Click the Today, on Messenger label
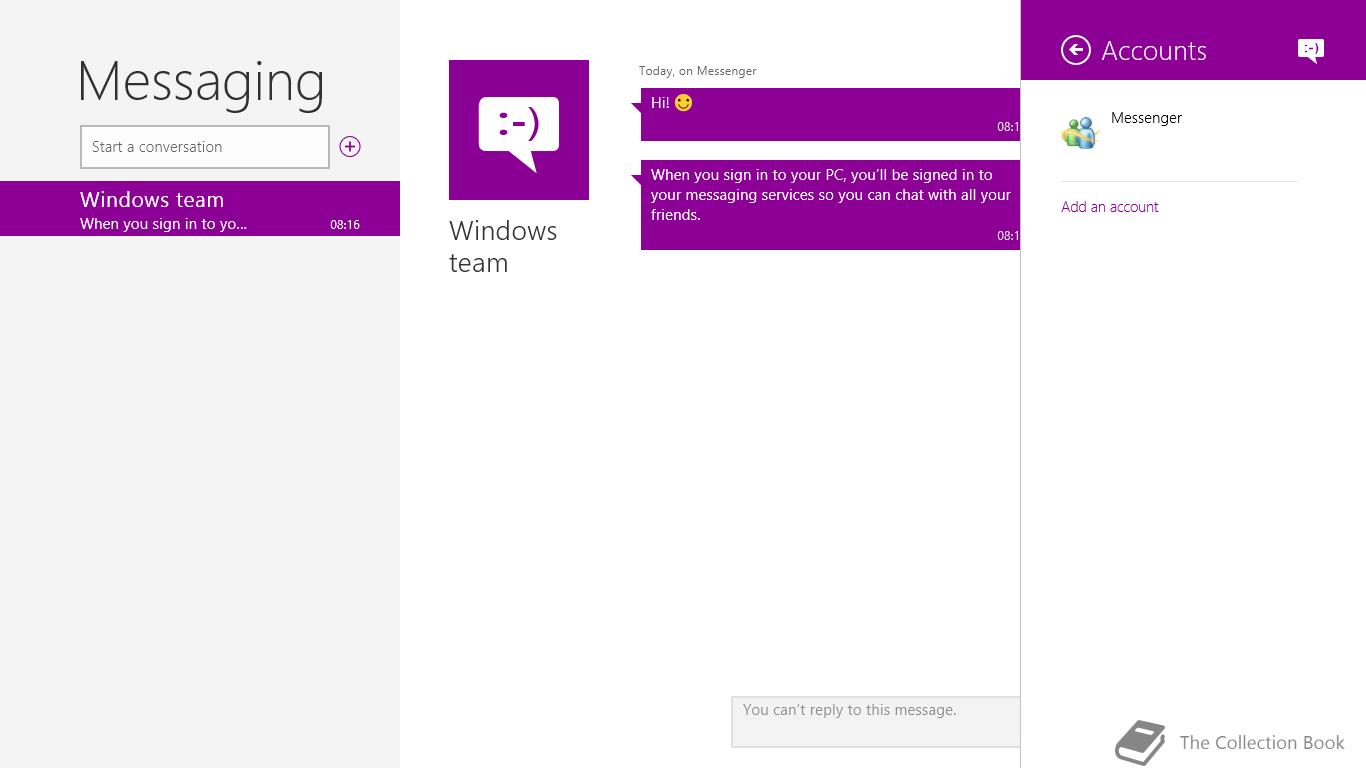1366x768 pixels. 698,71
